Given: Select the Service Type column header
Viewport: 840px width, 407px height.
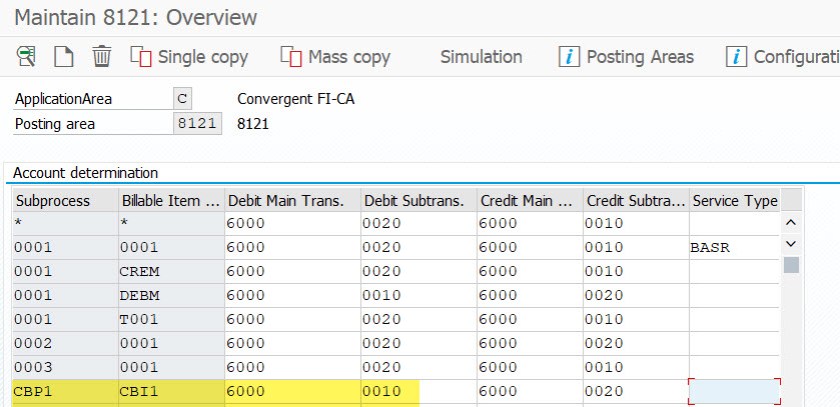Looking at the screenshot, I should point(734,200).
